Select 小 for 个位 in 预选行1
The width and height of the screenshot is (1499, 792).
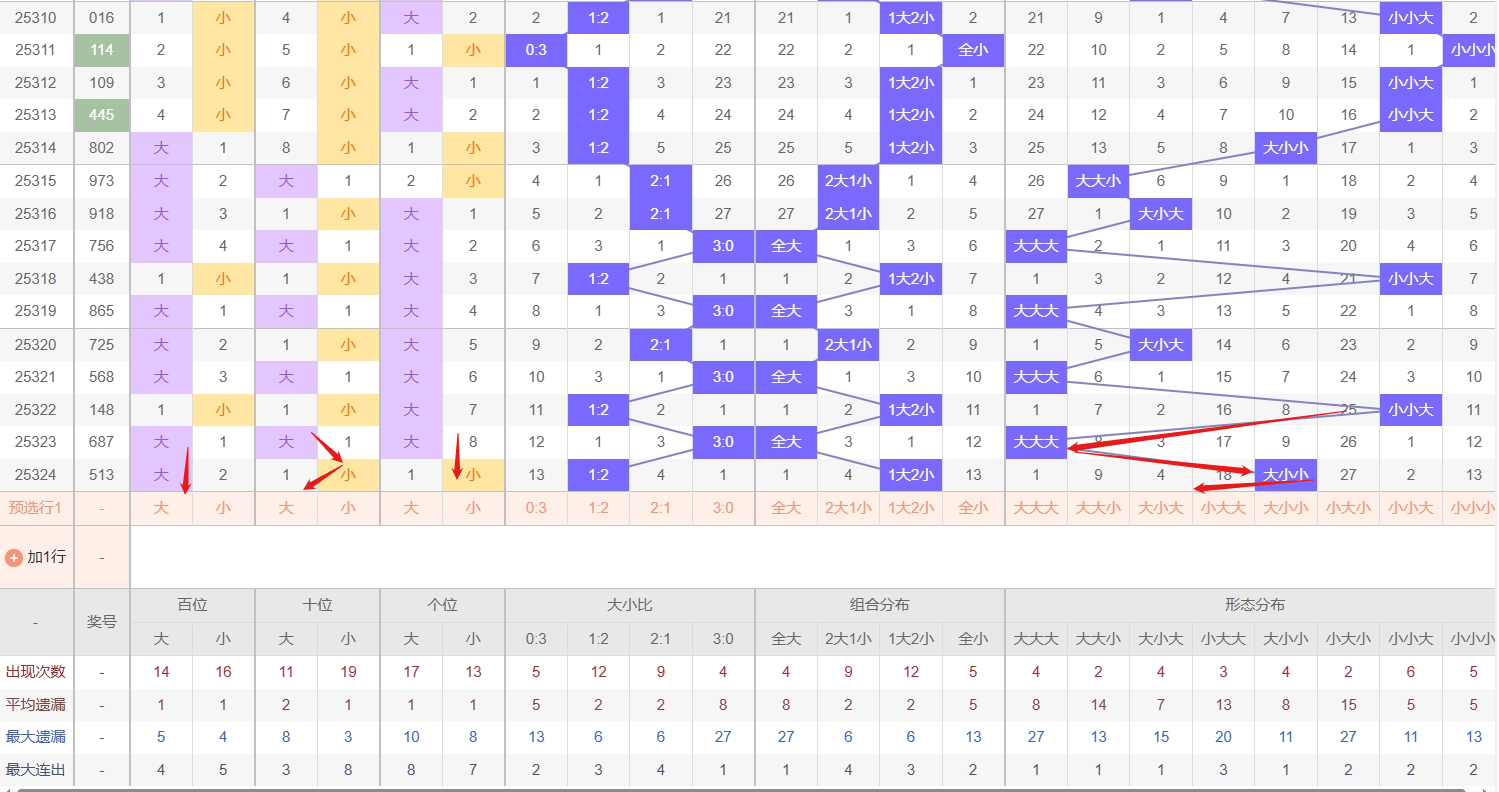473,508
